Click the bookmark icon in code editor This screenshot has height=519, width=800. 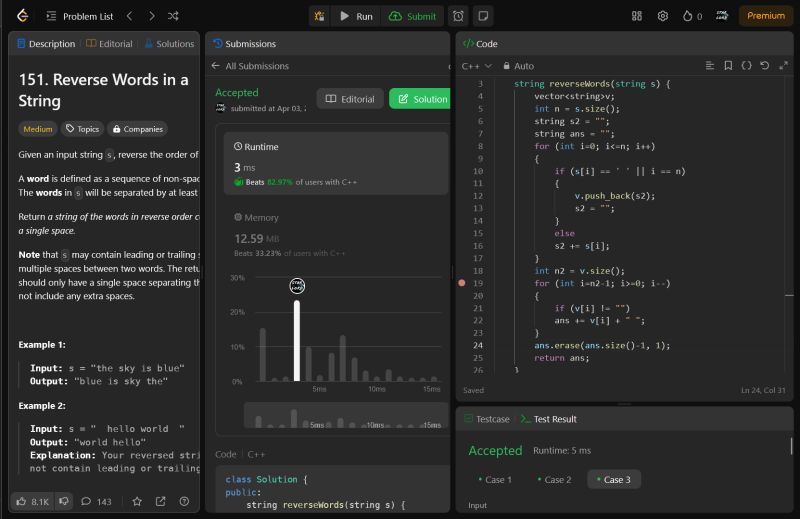coord(728,66)
